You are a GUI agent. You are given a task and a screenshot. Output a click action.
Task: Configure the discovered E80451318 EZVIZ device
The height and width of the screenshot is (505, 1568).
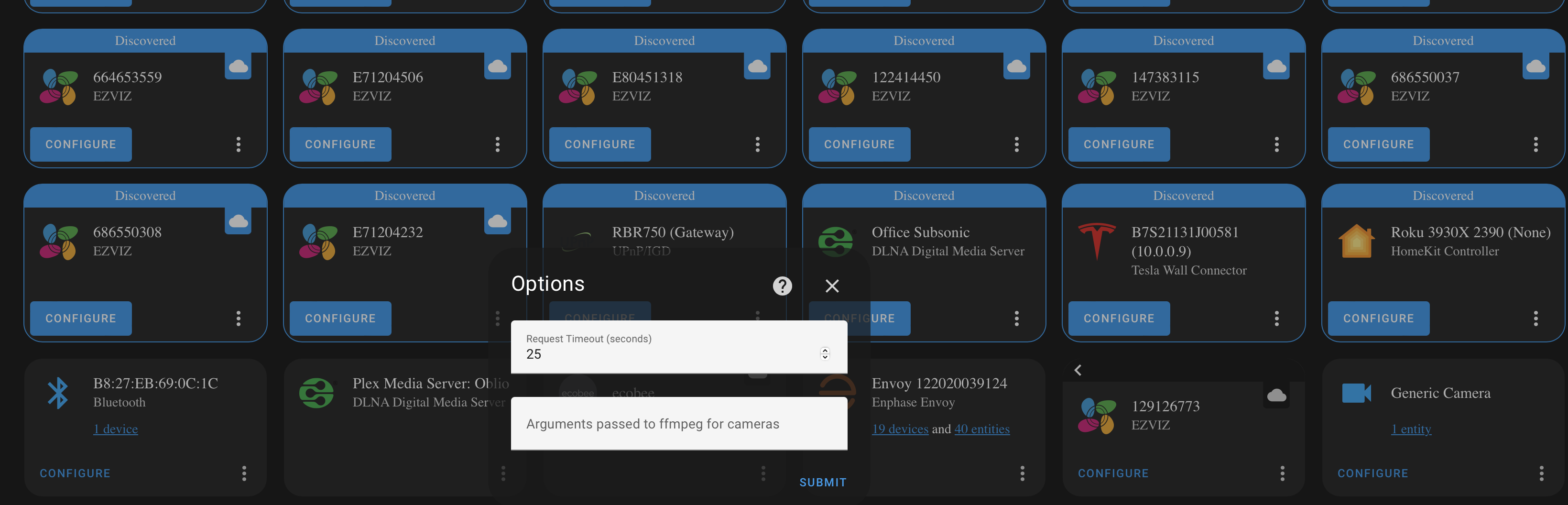tap(599, 144)
